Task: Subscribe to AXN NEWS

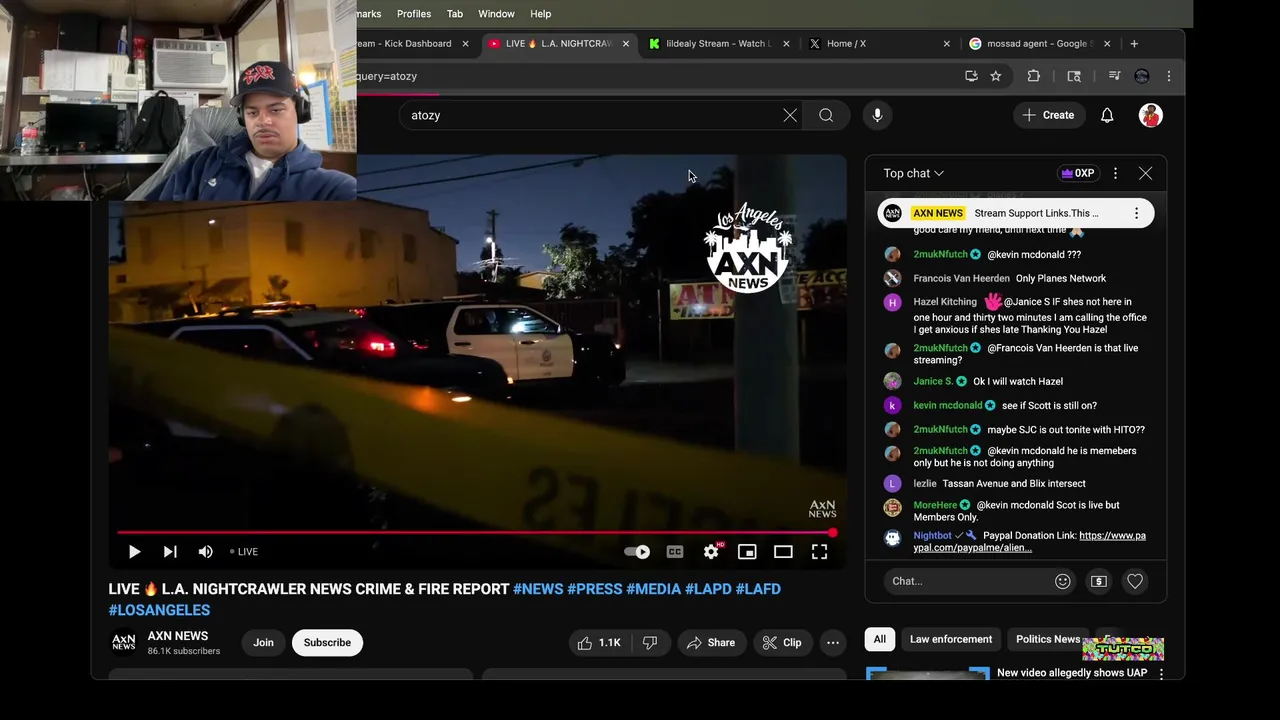Action: pyautogui.click(x=327, y=643)
